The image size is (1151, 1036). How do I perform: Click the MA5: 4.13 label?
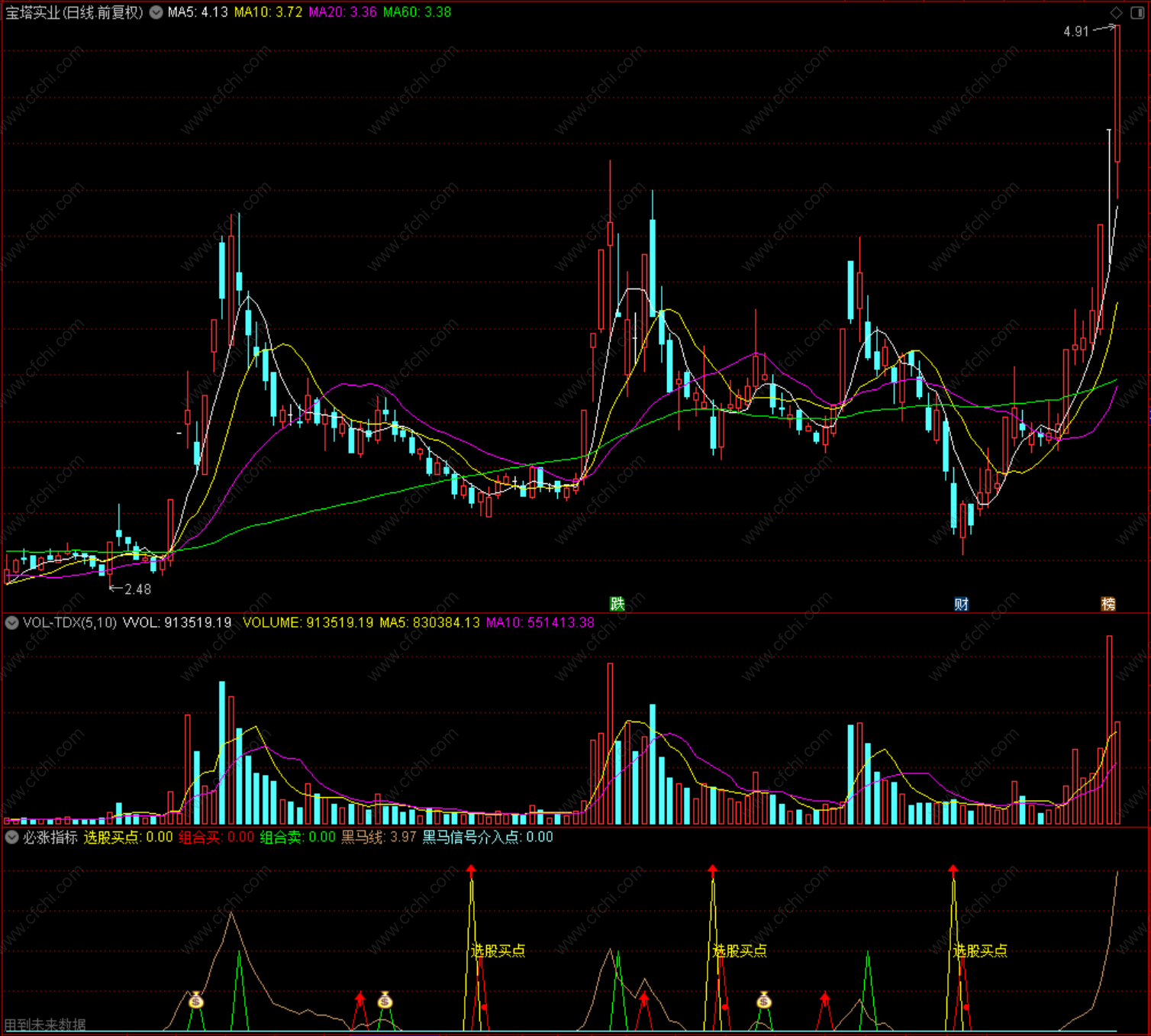coord(198,12)
